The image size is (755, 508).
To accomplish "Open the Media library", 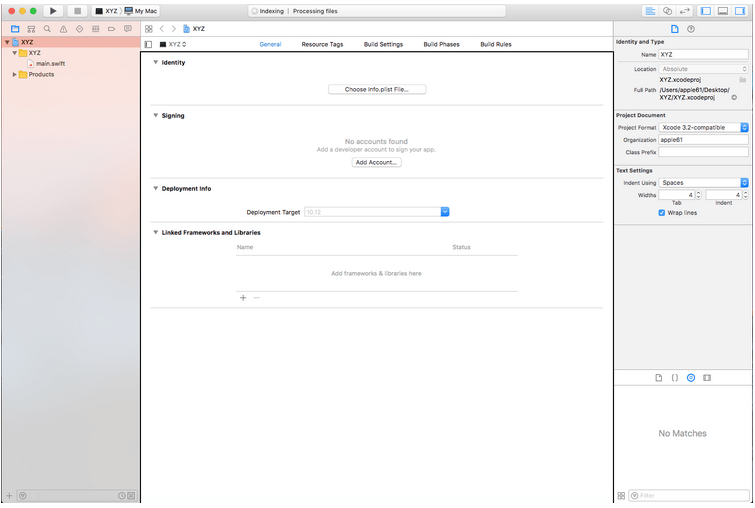I will coord(707,378).
